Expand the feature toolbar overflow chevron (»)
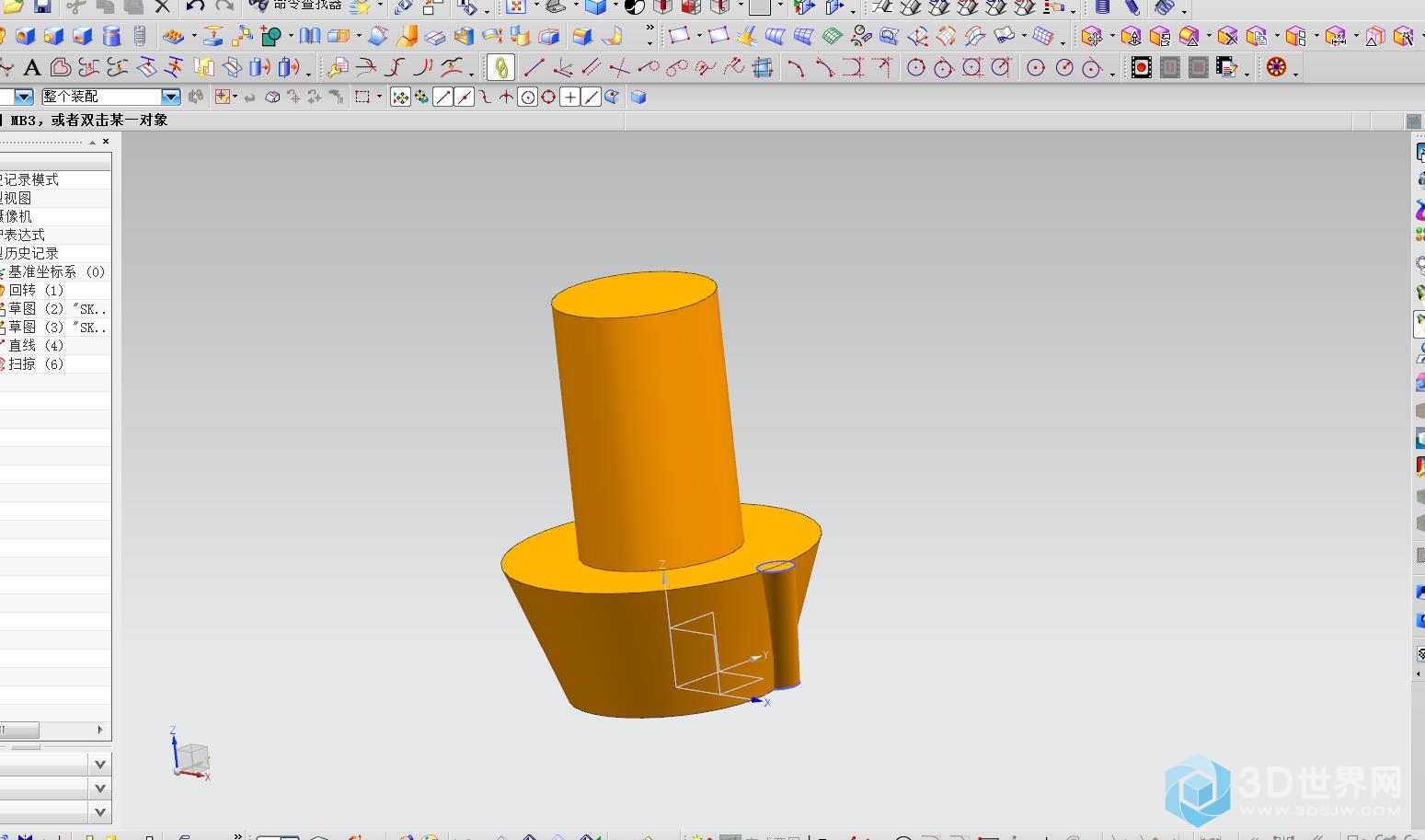The width and height of the screenshot is (1425, 840). [x=649, y=29]
